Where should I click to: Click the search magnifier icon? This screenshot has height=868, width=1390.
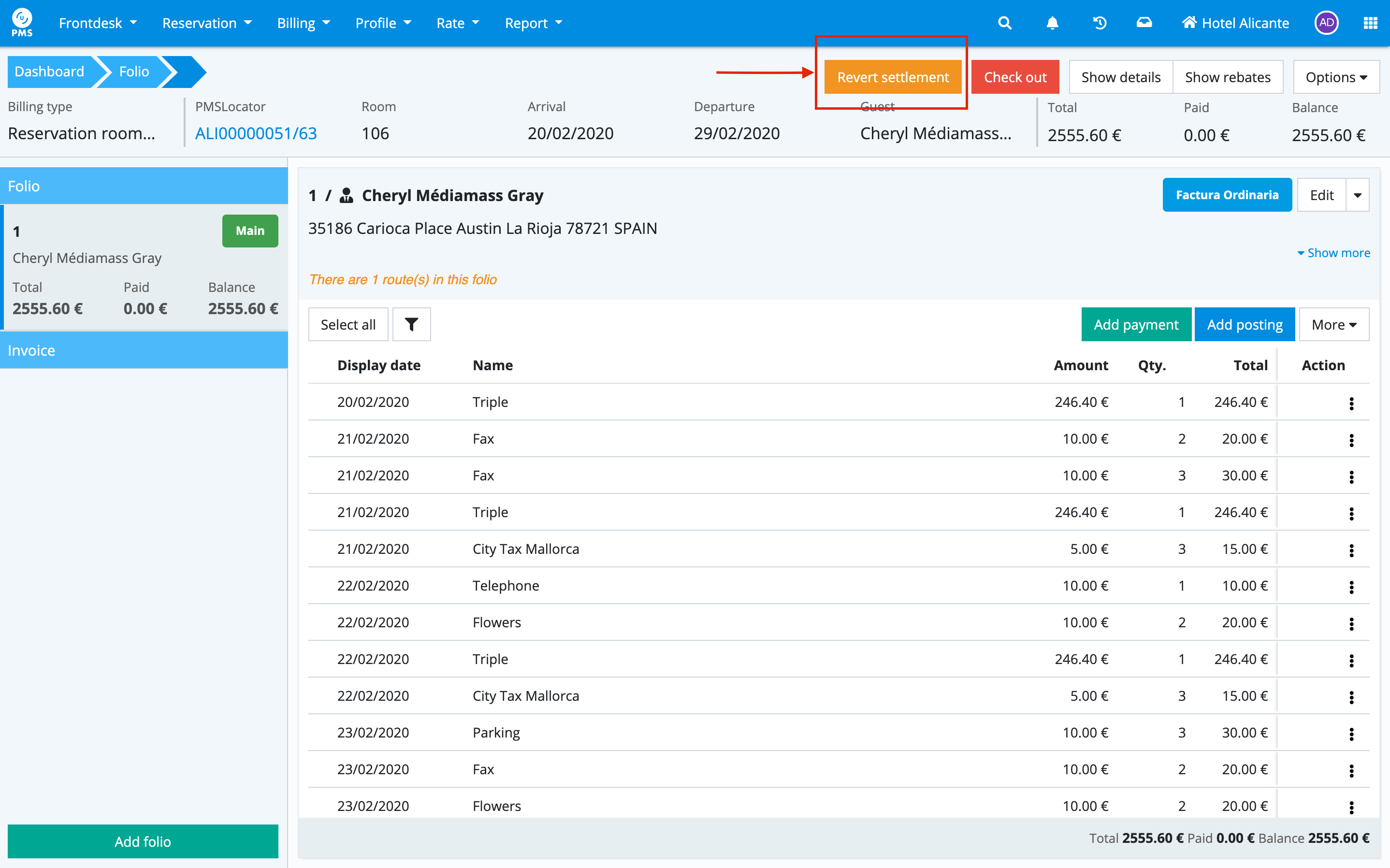tap(1004, 23)
